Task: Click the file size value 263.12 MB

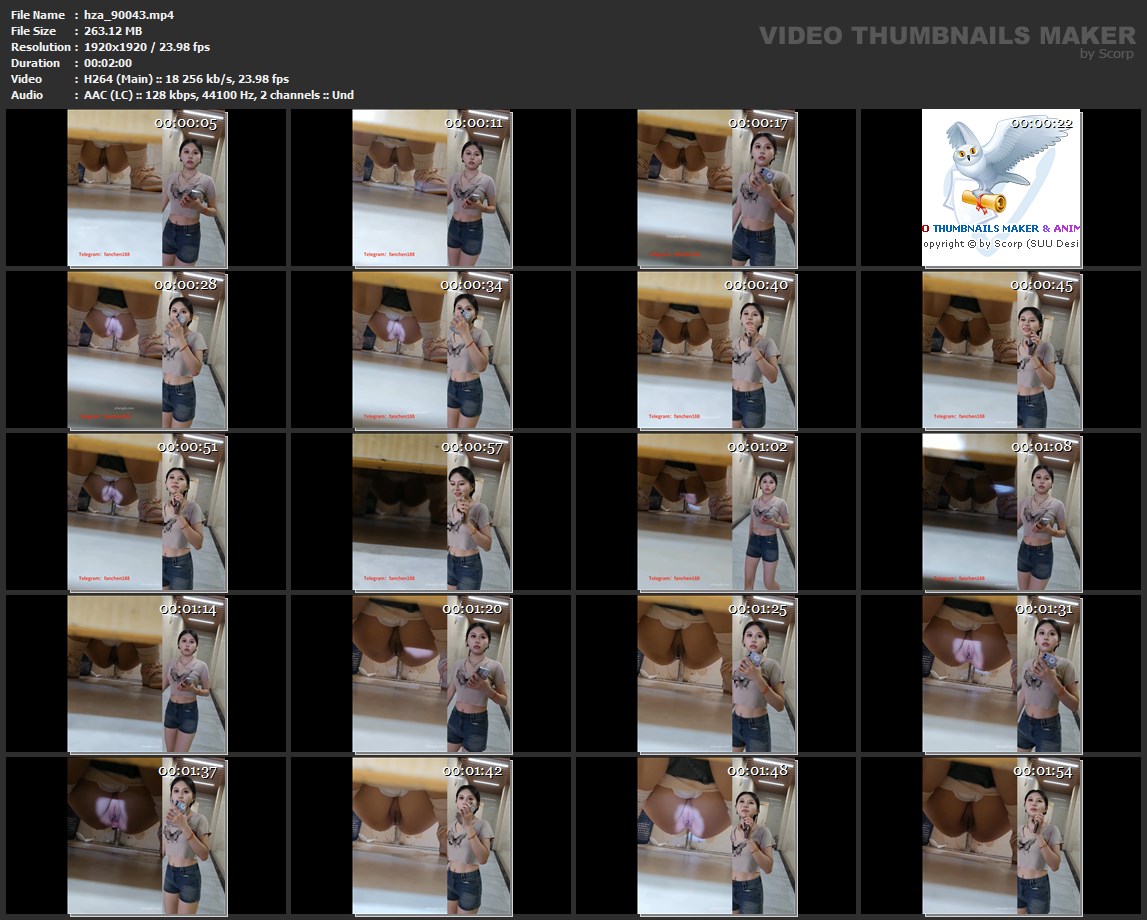Action: [113, 31]
